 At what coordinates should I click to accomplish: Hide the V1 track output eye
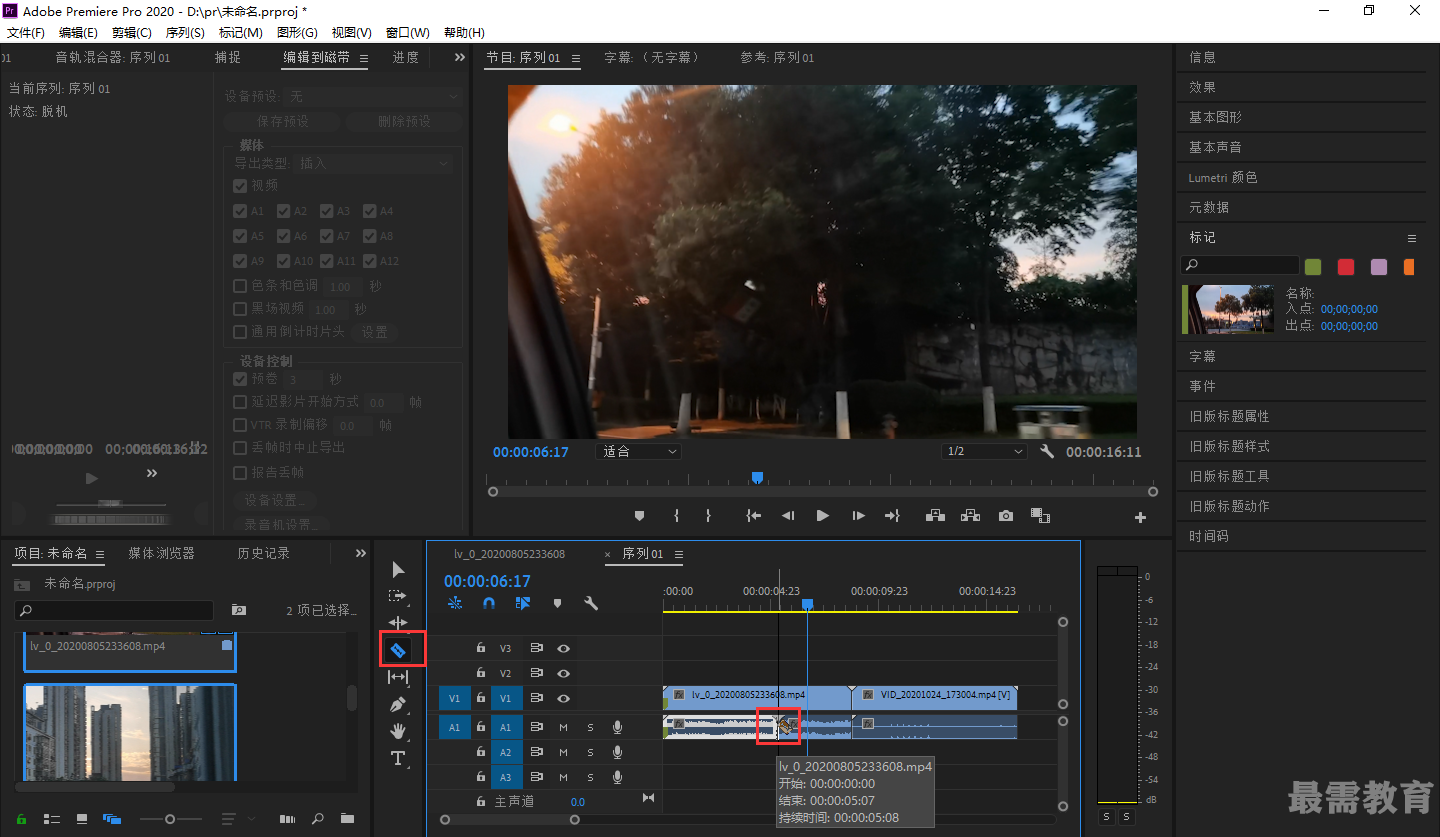point(563,698)
